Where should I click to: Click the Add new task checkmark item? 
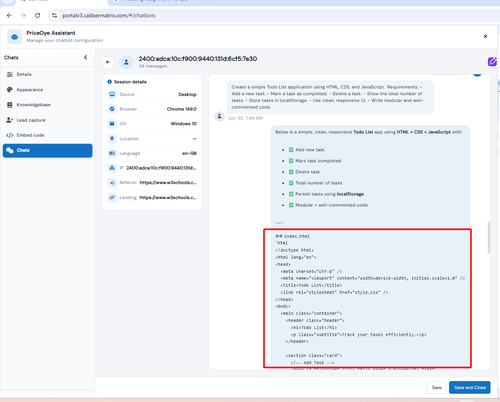(307, 150)
